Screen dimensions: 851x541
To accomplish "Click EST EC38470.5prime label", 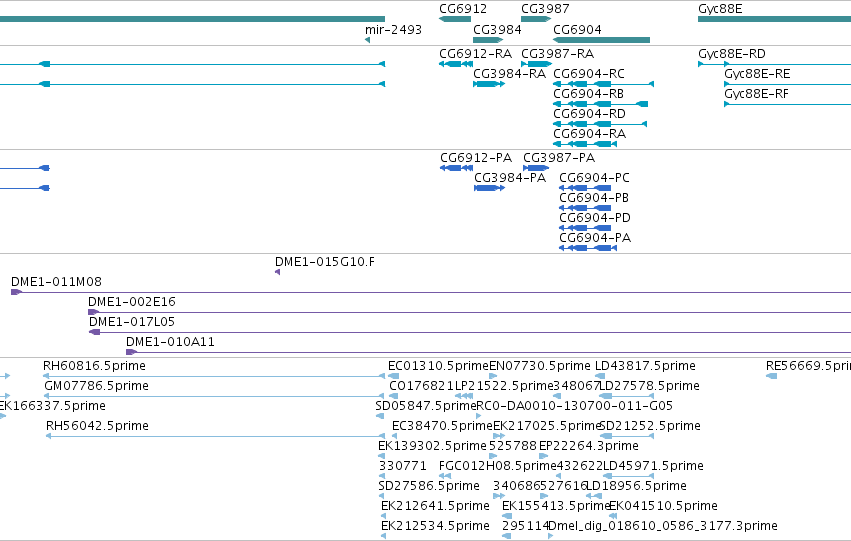I will tap(442, 427).
